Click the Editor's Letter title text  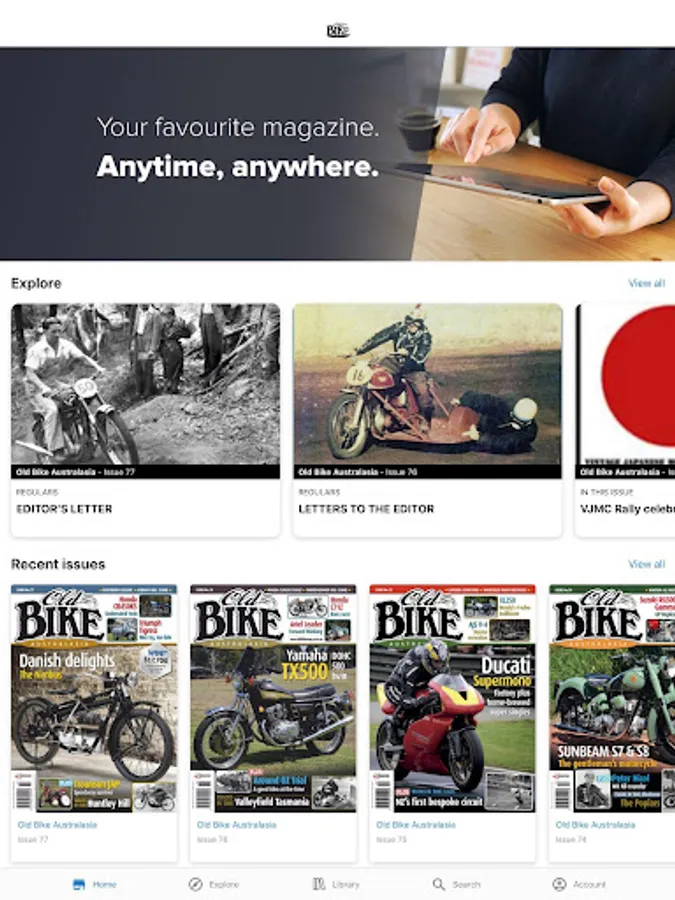[x=64, y=509]
